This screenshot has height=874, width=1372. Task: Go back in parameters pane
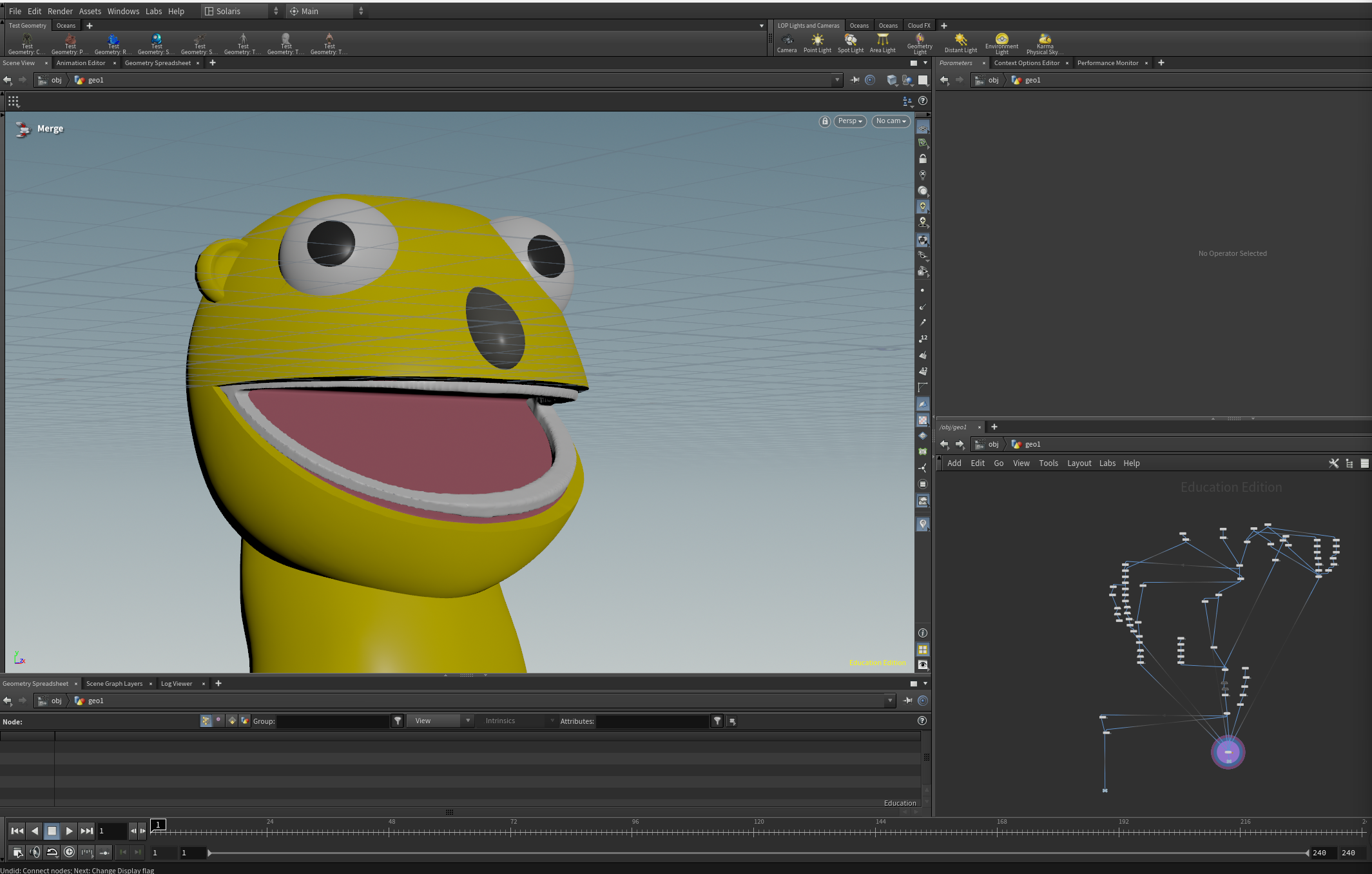(x=944, y=80)
